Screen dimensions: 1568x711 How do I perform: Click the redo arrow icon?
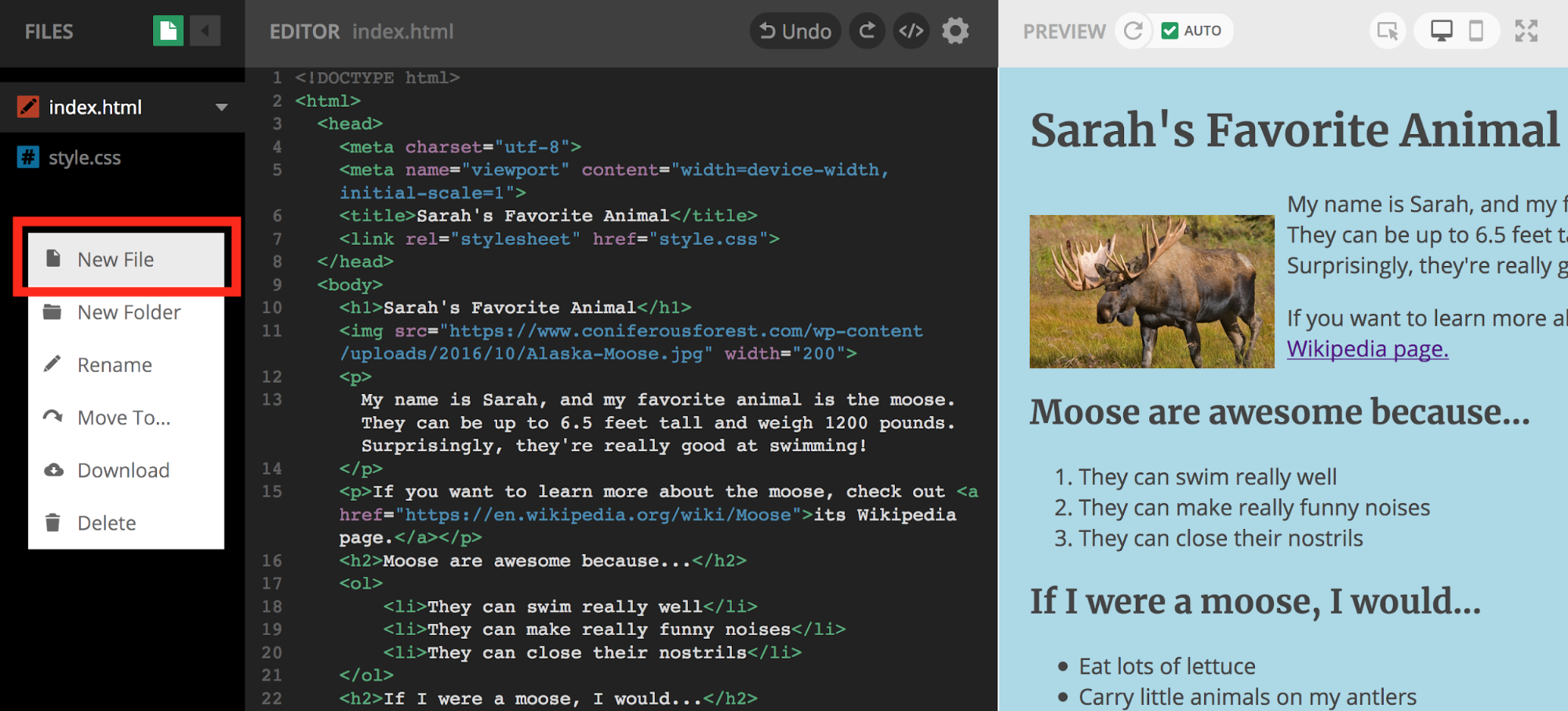(867, 31)
